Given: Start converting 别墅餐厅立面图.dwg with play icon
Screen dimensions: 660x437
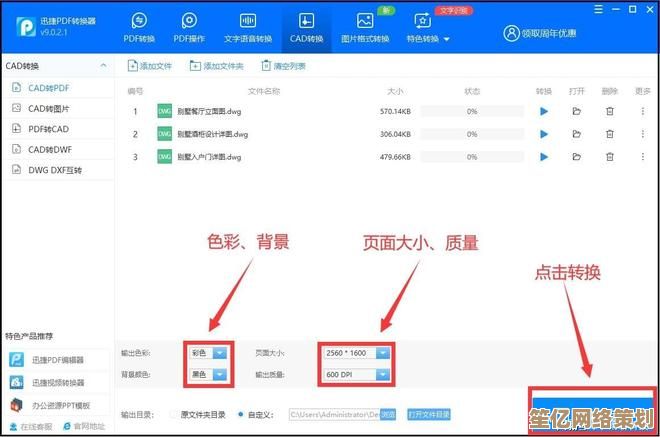Looking at the screenshot, I should [x=544, y=111].
